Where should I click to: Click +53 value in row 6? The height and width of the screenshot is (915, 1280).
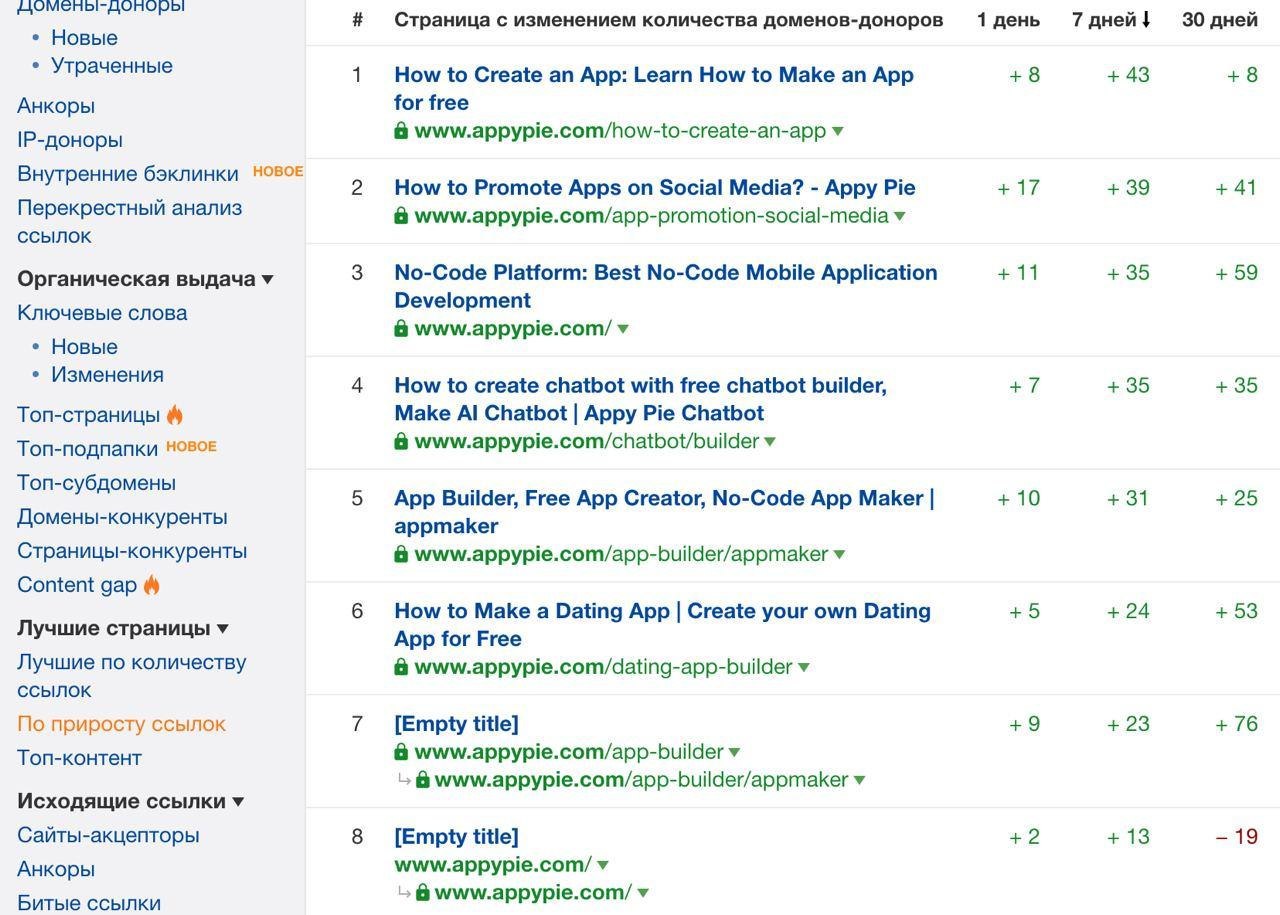[x=1236, y=610]
